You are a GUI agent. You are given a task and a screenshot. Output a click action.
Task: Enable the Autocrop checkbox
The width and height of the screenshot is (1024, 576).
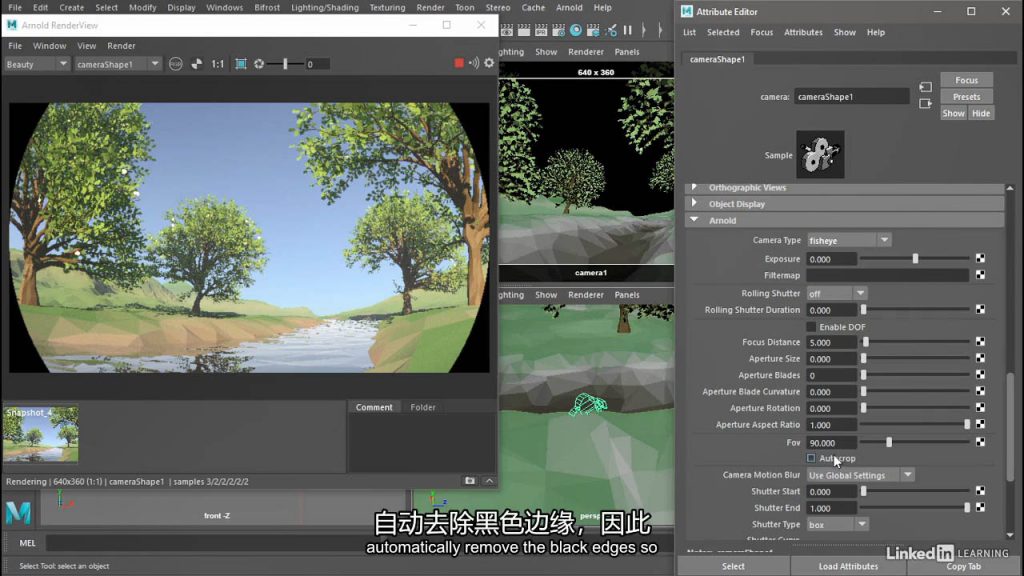pos(811,458)
